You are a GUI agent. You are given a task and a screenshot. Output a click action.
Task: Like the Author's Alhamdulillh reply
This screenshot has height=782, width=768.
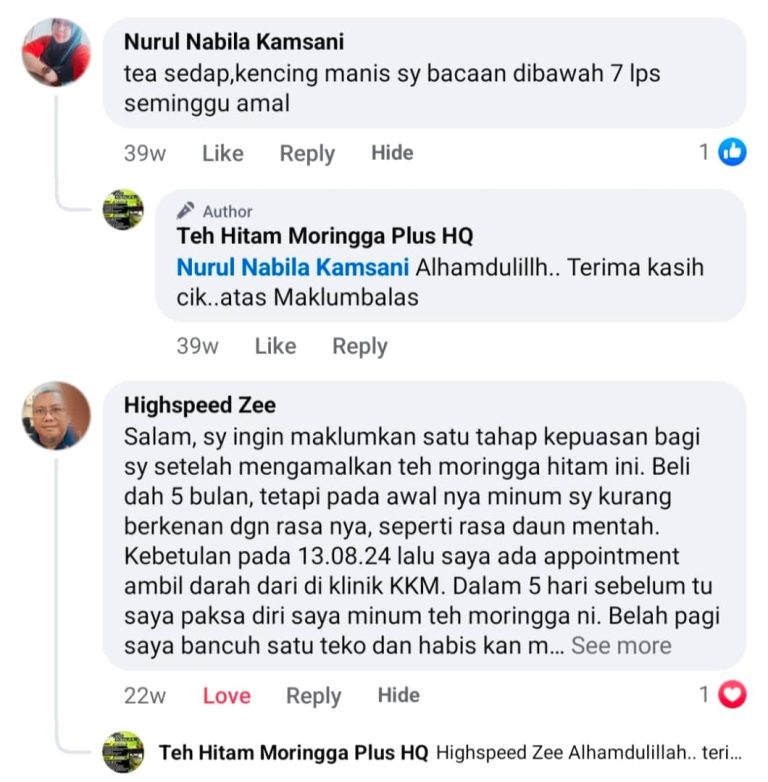(x=275, y=346)
